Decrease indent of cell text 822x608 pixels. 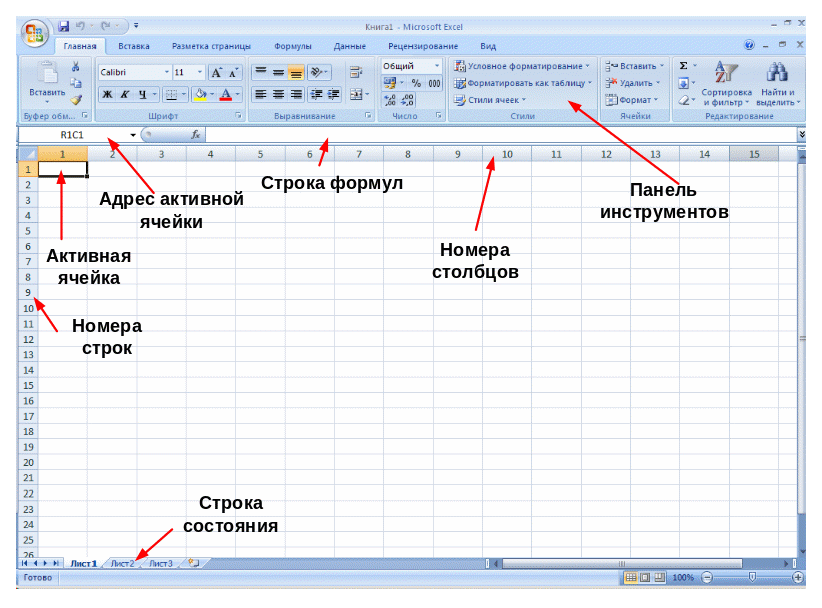click(316, 94)
